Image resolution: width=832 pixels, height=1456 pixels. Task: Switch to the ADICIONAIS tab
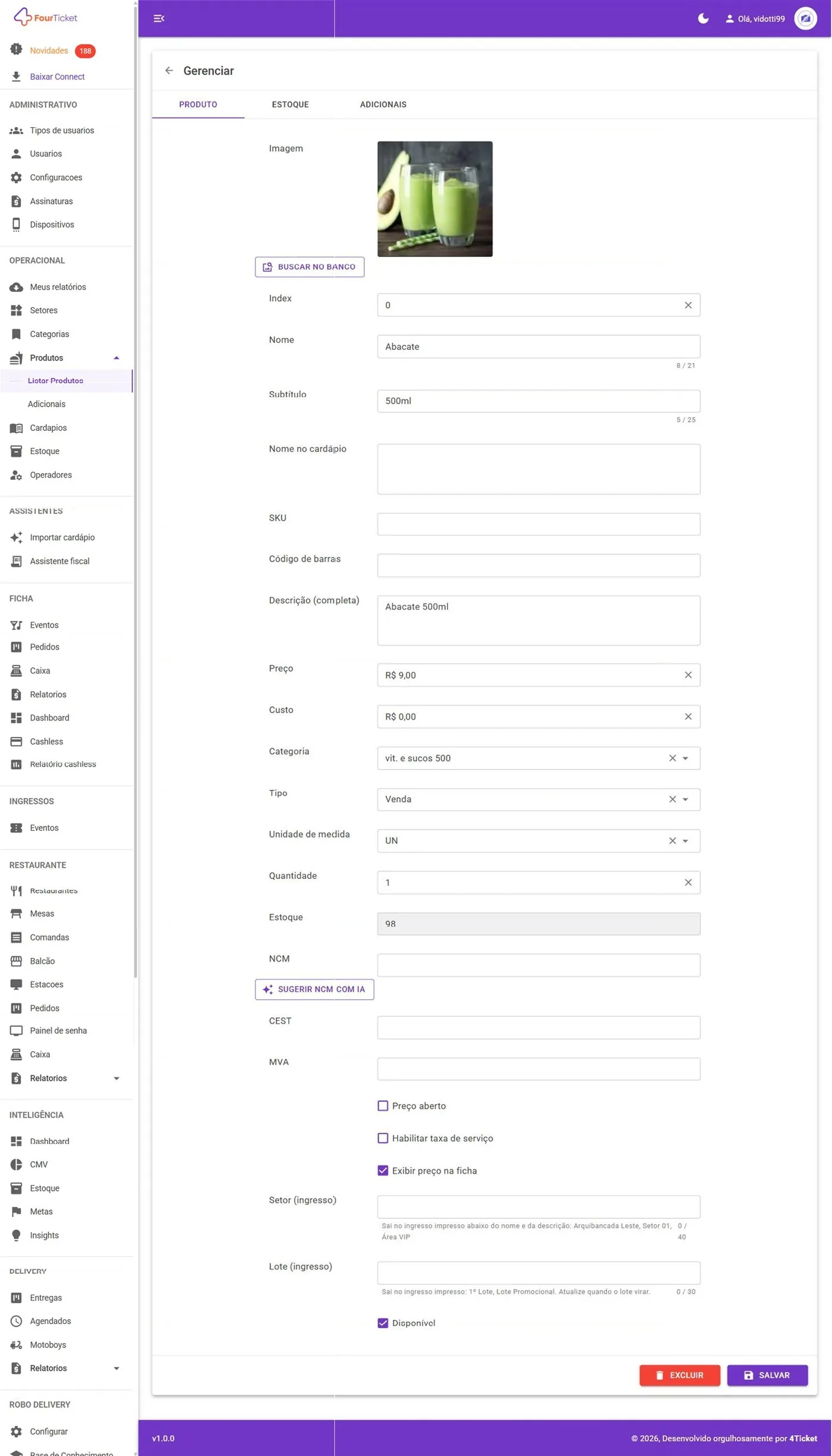coord(383,105)
